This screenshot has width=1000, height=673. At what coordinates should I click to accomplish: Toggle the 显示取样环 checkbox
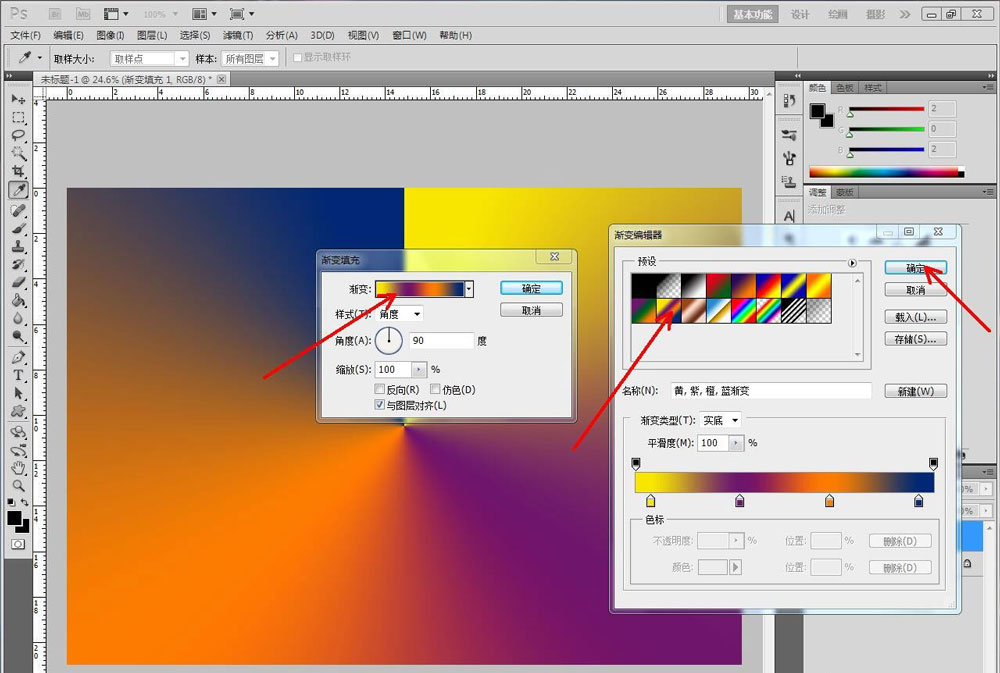point(297,57)
